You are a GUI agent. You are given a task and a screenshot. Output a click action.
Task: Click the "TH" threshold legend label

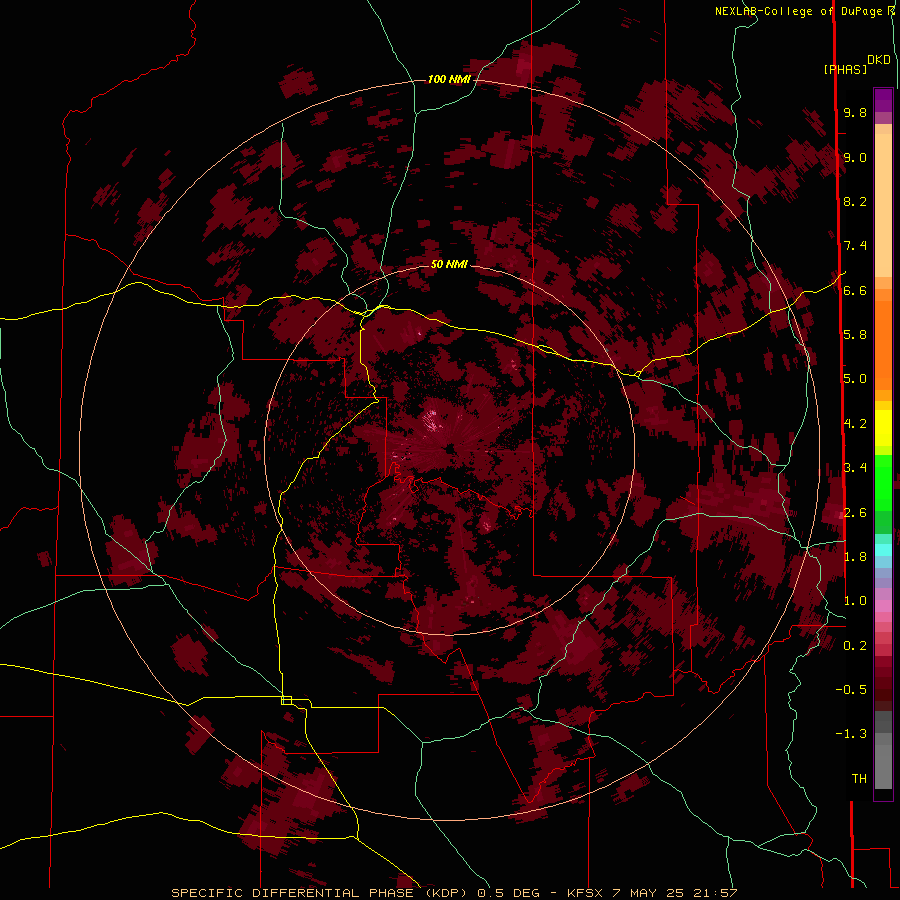click(859, 779)
